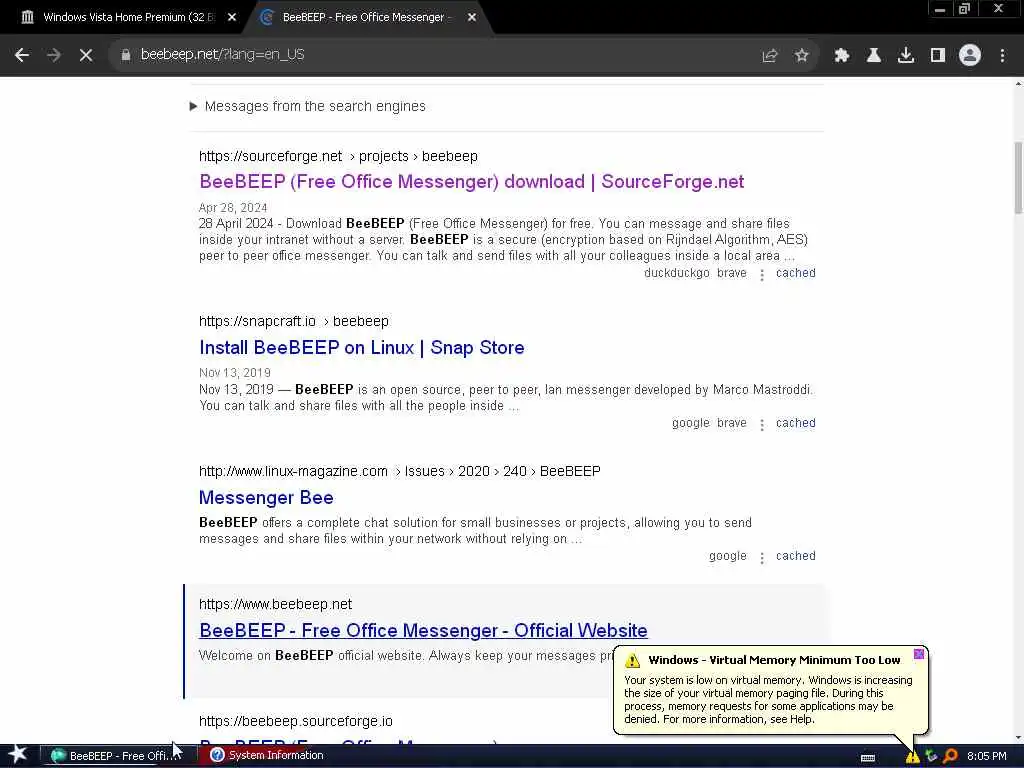This screenshot has height=768, width=1024.
Task: Open the user profile avatar
Action: click(970, 56)
